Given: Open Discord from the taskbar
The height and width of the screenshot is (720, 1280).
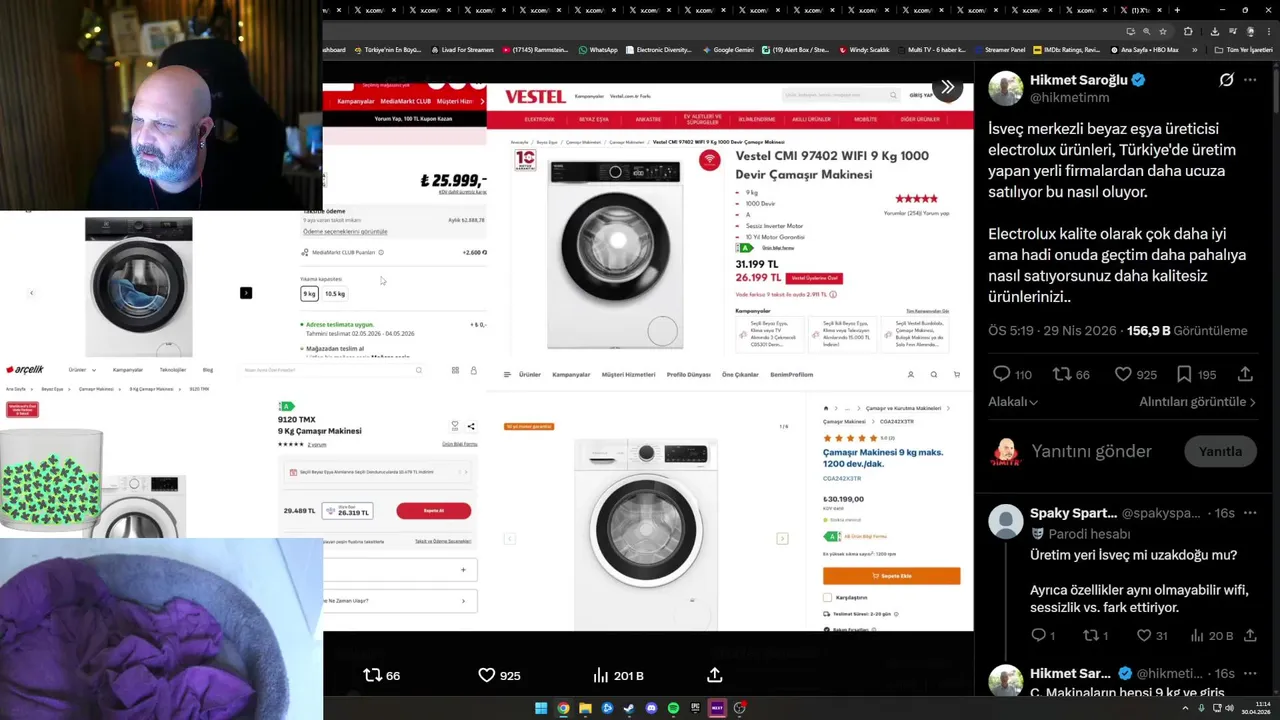Looking at the screenshot, I should [x=651, y=708].
